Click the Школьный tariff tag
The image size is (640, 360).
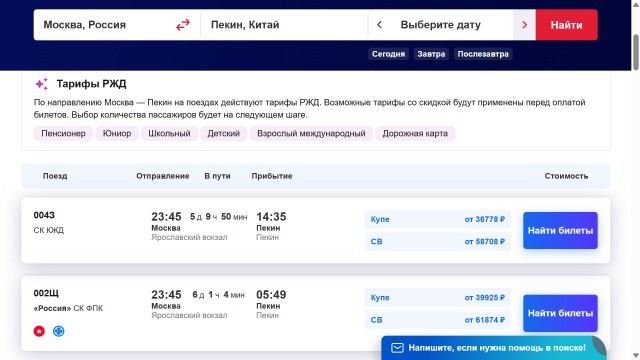click(x=169, y=133)
